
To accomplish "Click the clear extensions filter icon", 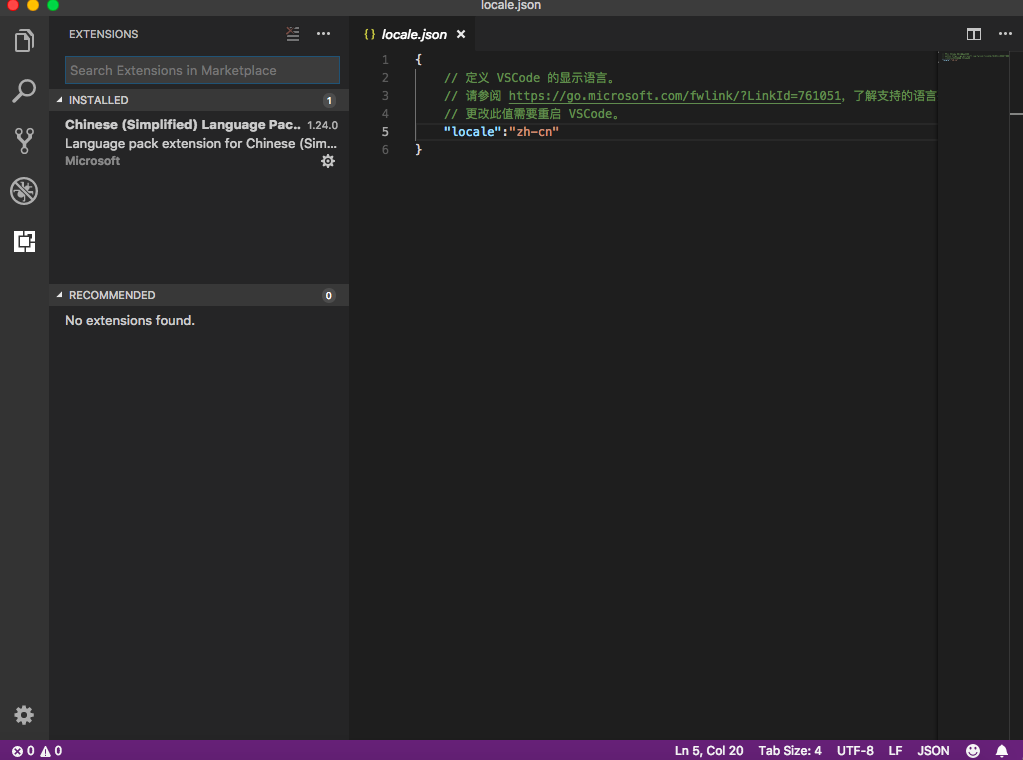I will pos(292,33).
